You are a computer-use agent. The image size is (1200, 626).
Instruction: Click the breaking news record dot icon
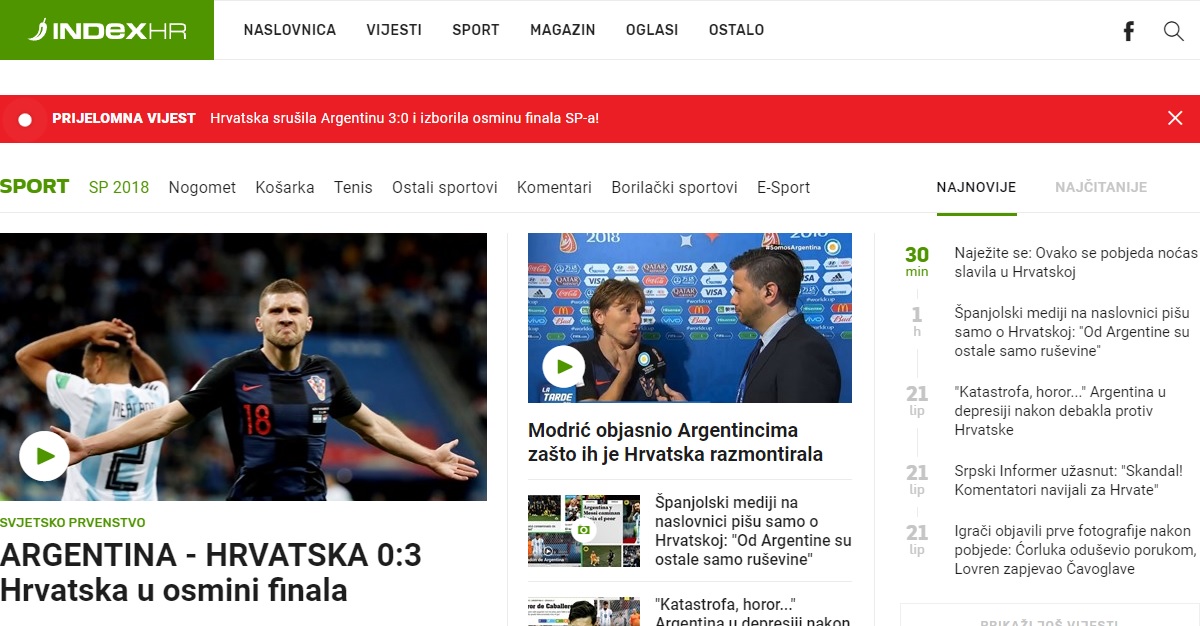pos(26,119)
